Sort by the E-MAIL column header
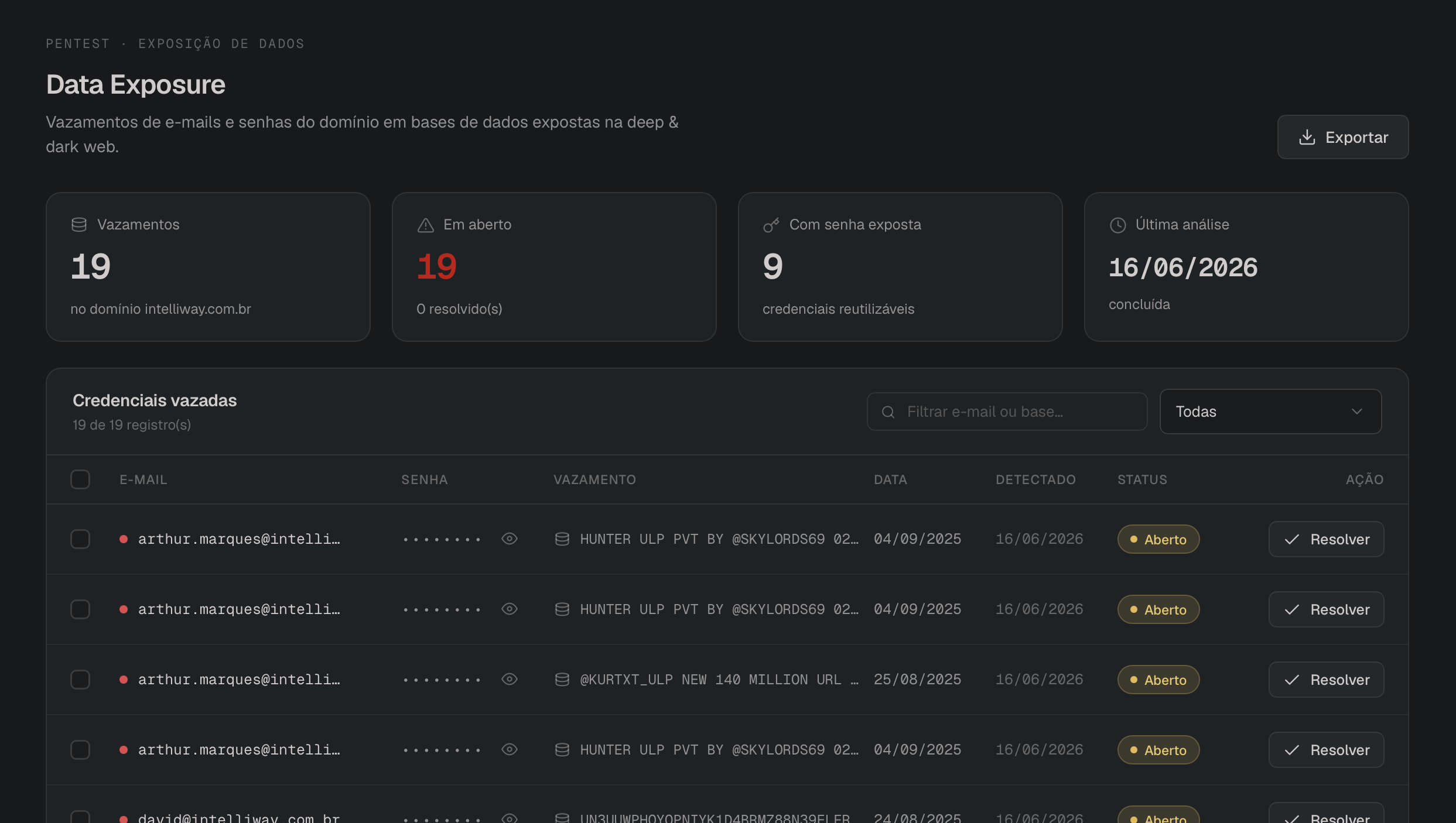The image size is (1456, 823). coord(143,479)
